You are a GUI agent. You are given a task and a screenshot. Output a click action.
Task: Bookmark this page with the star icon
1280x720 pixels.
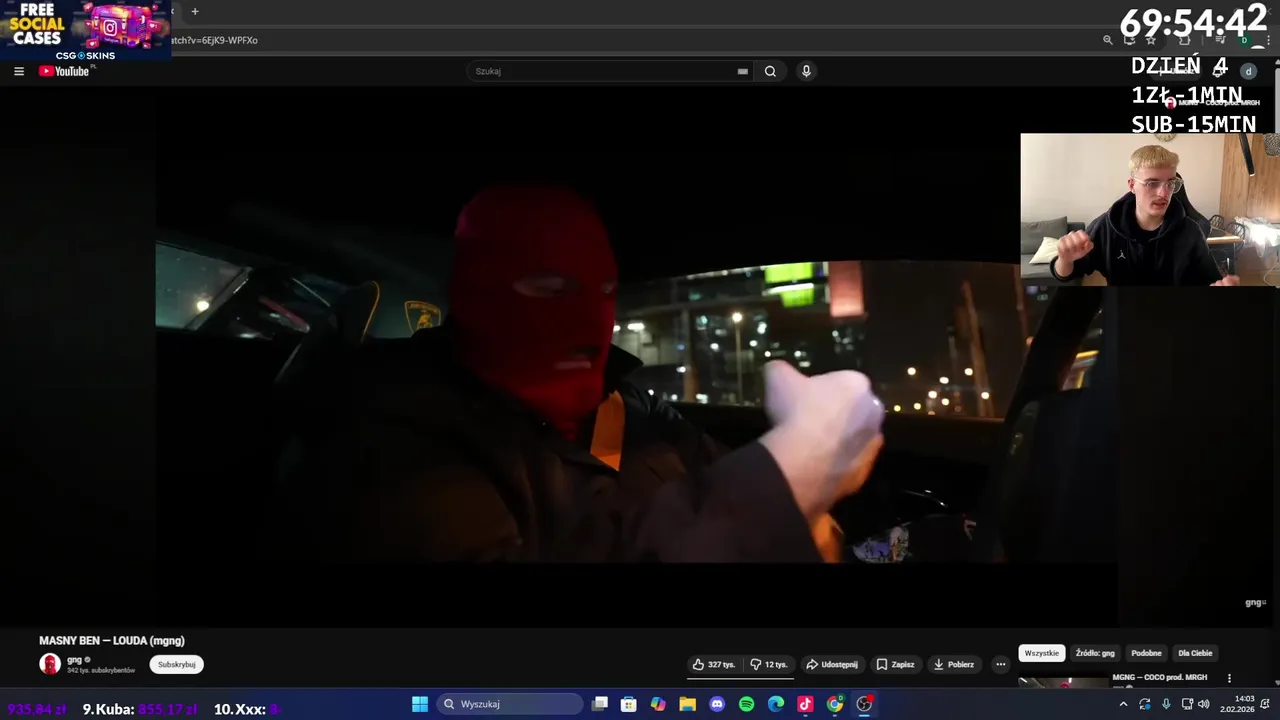coord(1151,40)
